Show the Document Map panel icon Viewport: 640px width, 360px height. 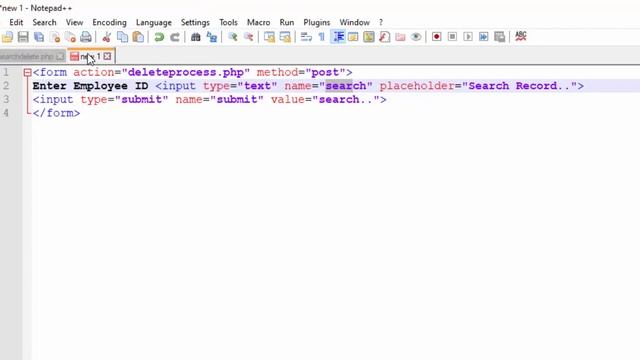point(369,37)
